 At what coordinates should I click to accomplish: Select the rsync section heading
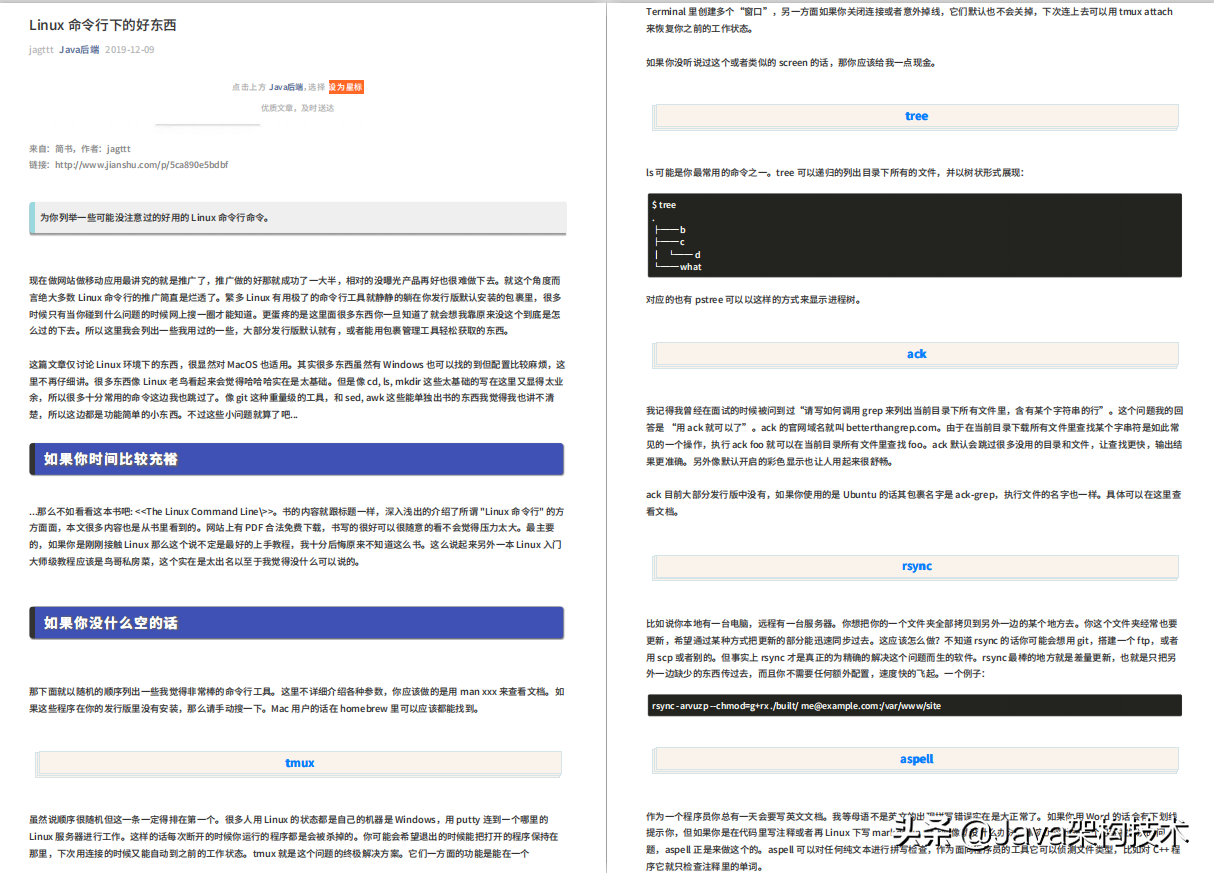916,566
